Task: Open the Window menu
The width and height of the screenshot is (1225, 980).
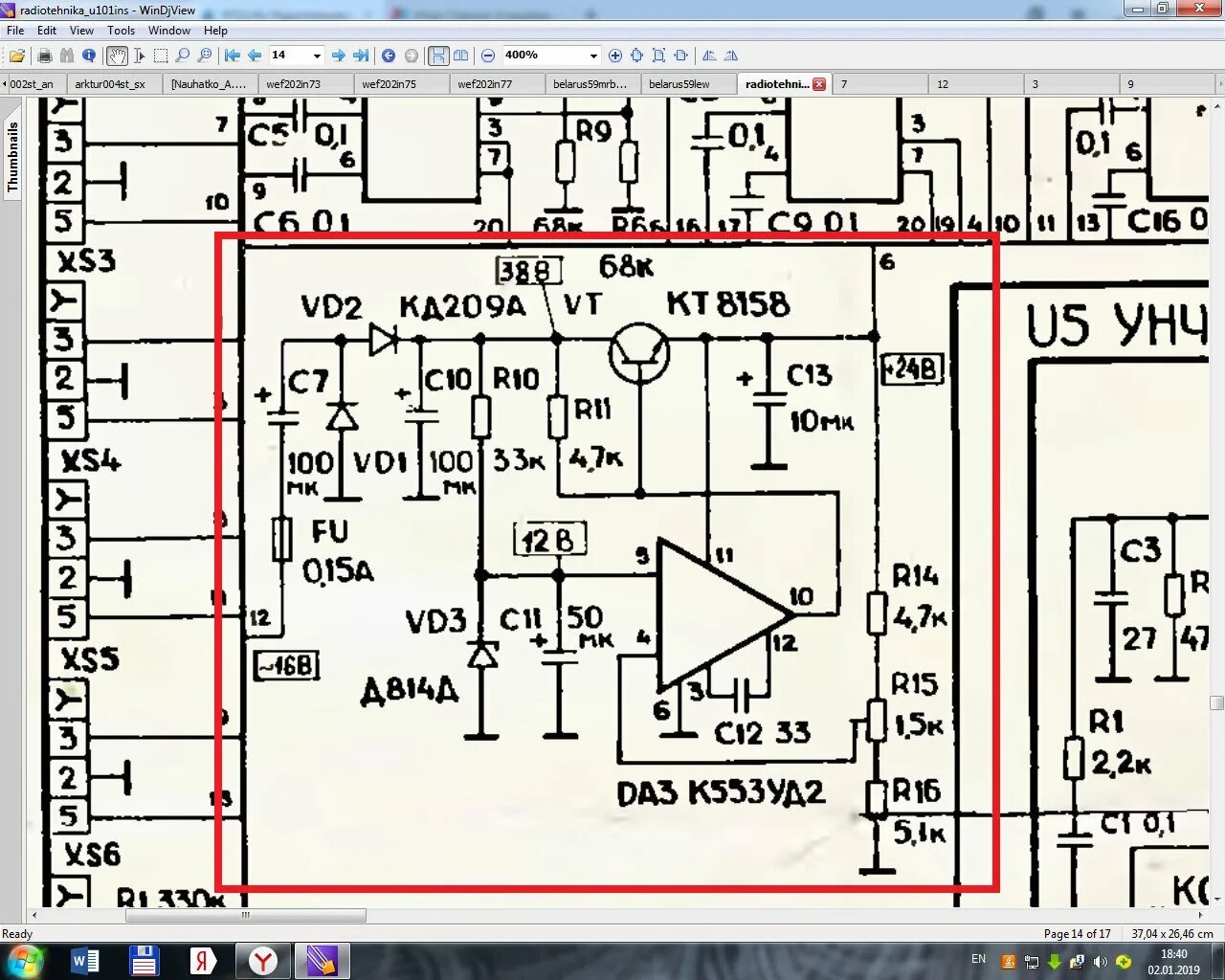Action: [x=169, y=31]
